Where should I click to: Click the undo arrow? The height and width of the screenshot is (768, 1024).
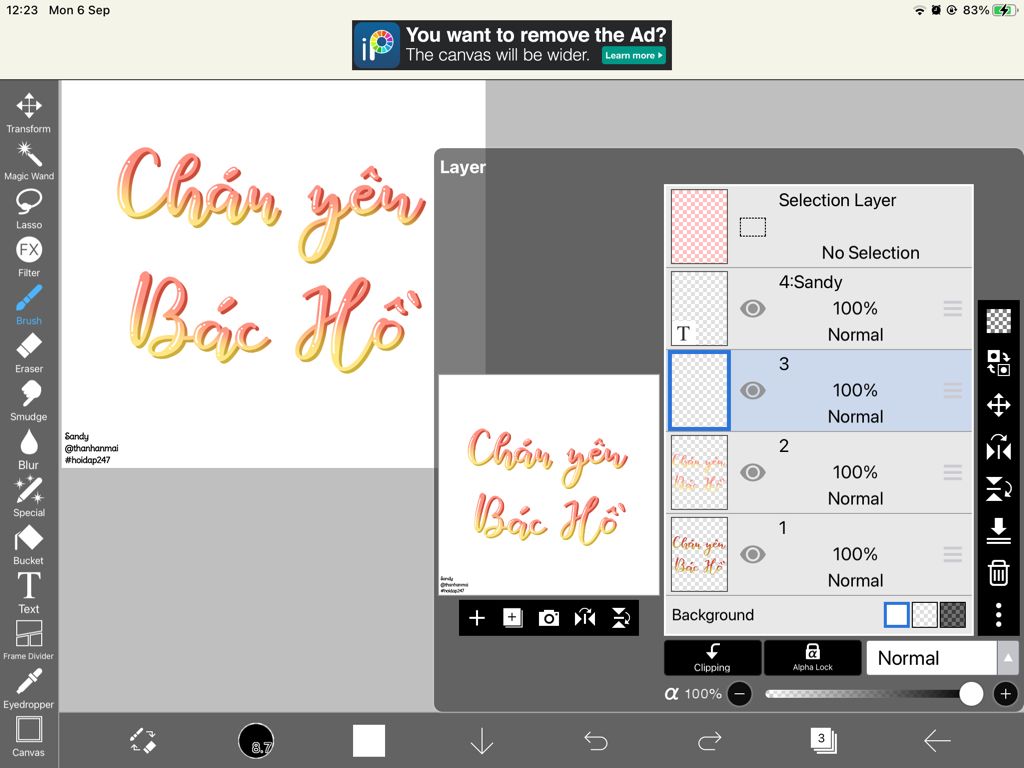point(596,741)
